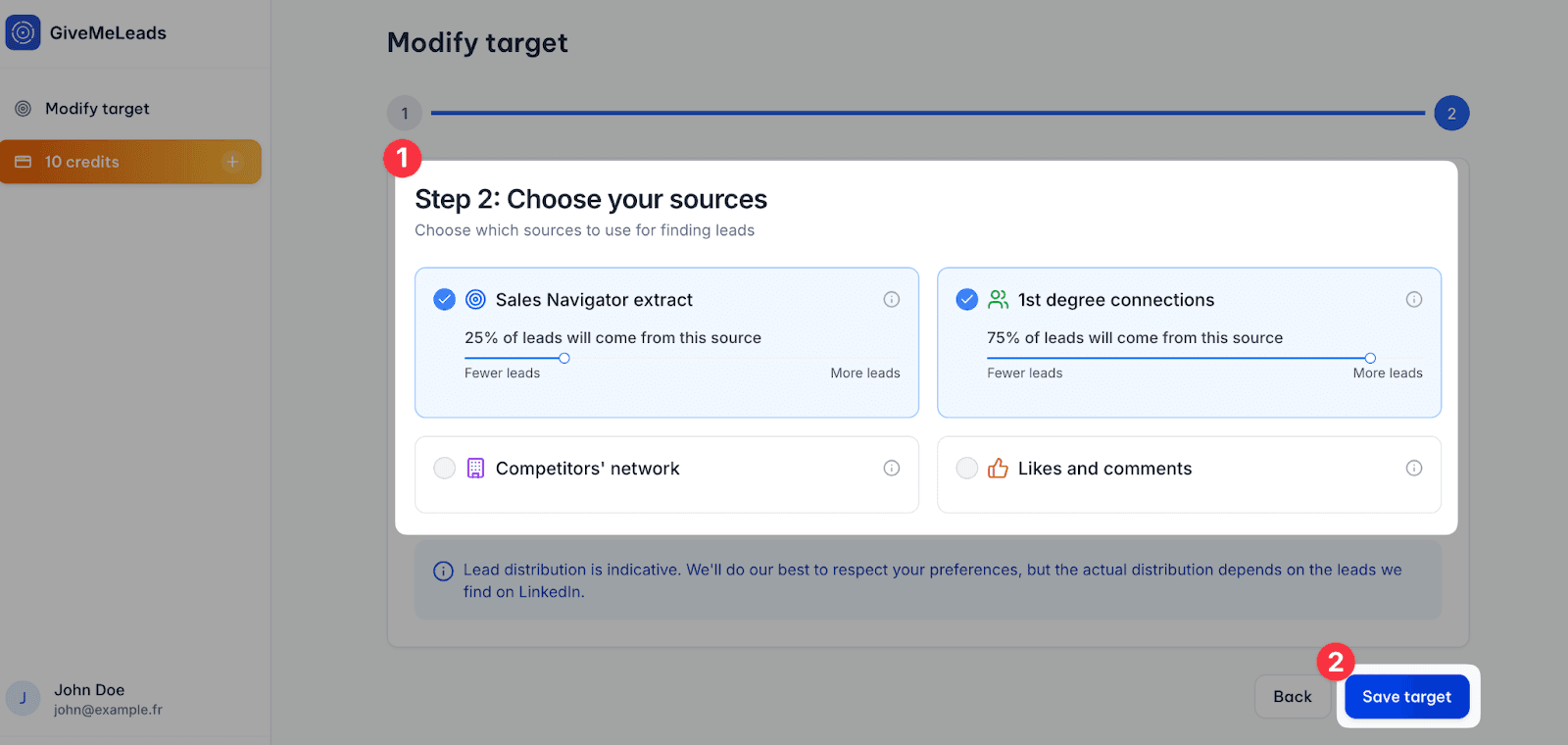This screenshot has height=745, width=1568.
Task: Click the Competitors' network building icon
Action: point(475,469)
